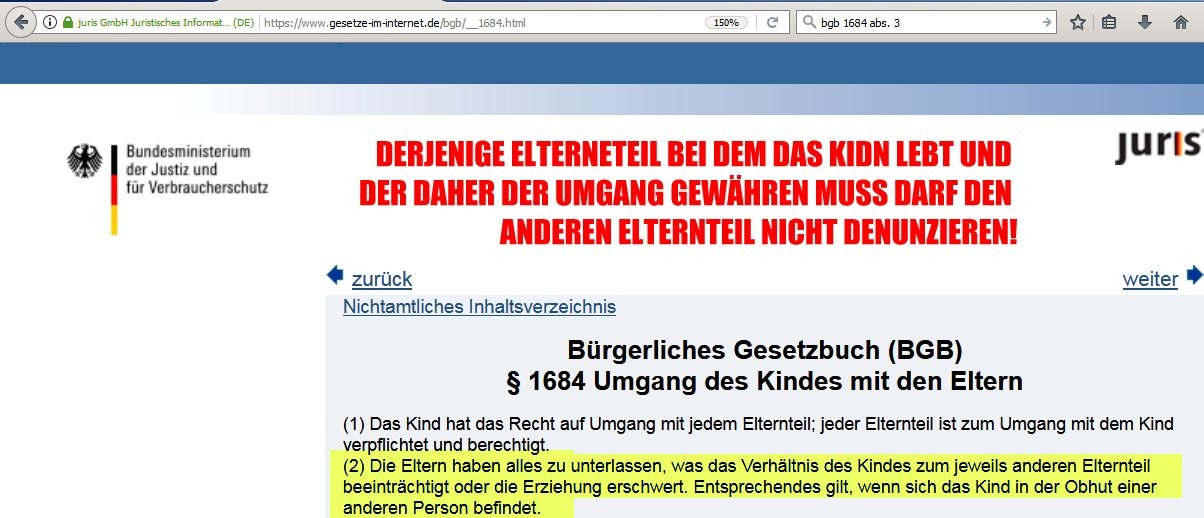The width and height of the screenshot is (1204, 518).
Task: Reset the 150% zoom level indicator
Action: point(727,22)
